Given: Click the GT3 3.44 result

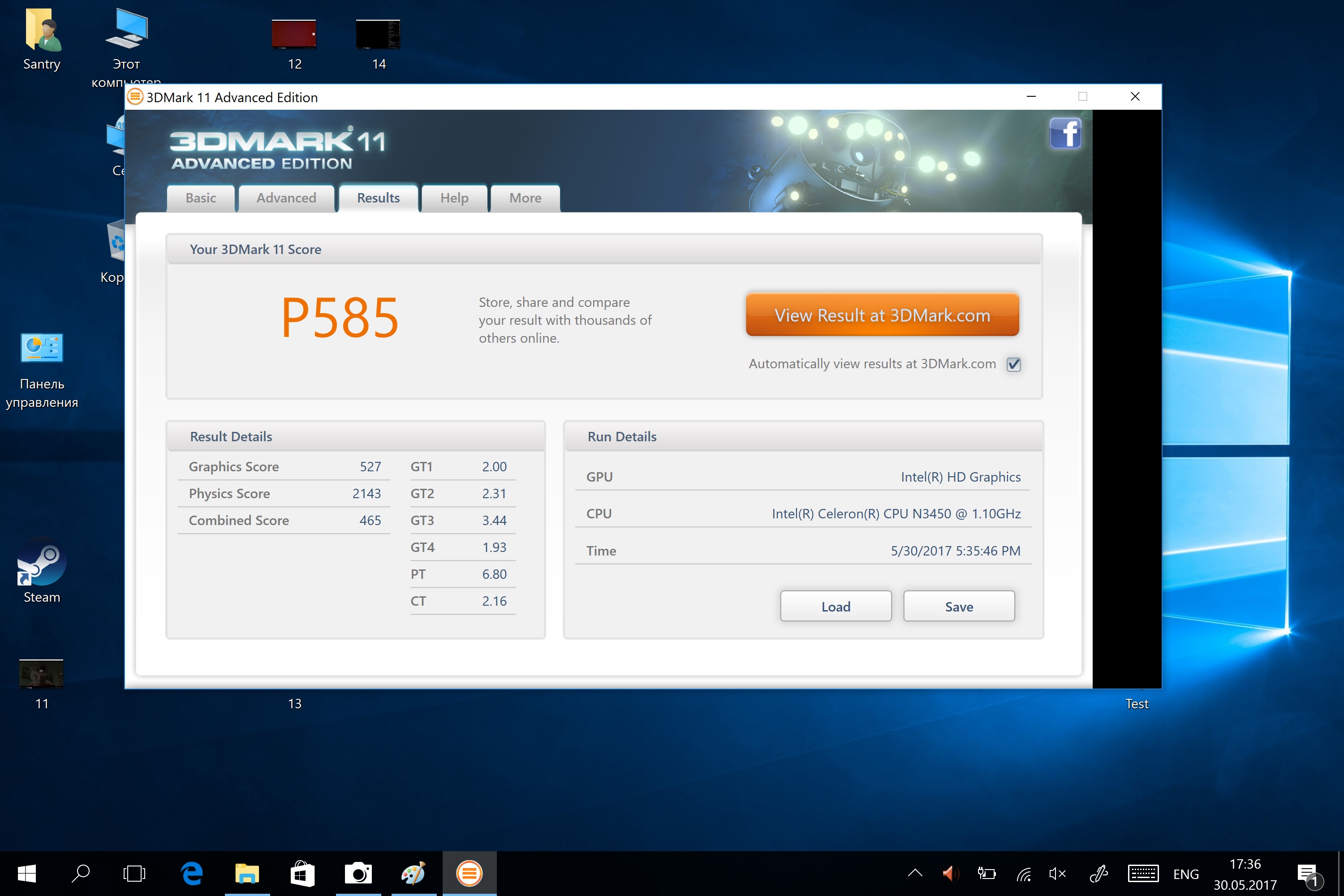Looking at the screenshot, I should click(463, 521).
